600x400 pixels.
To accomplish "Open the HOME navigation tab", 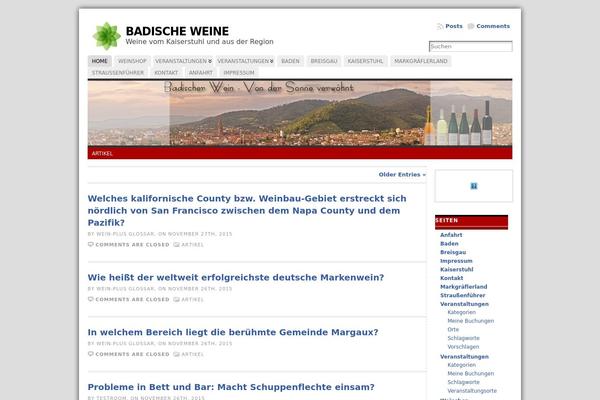I will pyautogui.click(x=99, y=61).
